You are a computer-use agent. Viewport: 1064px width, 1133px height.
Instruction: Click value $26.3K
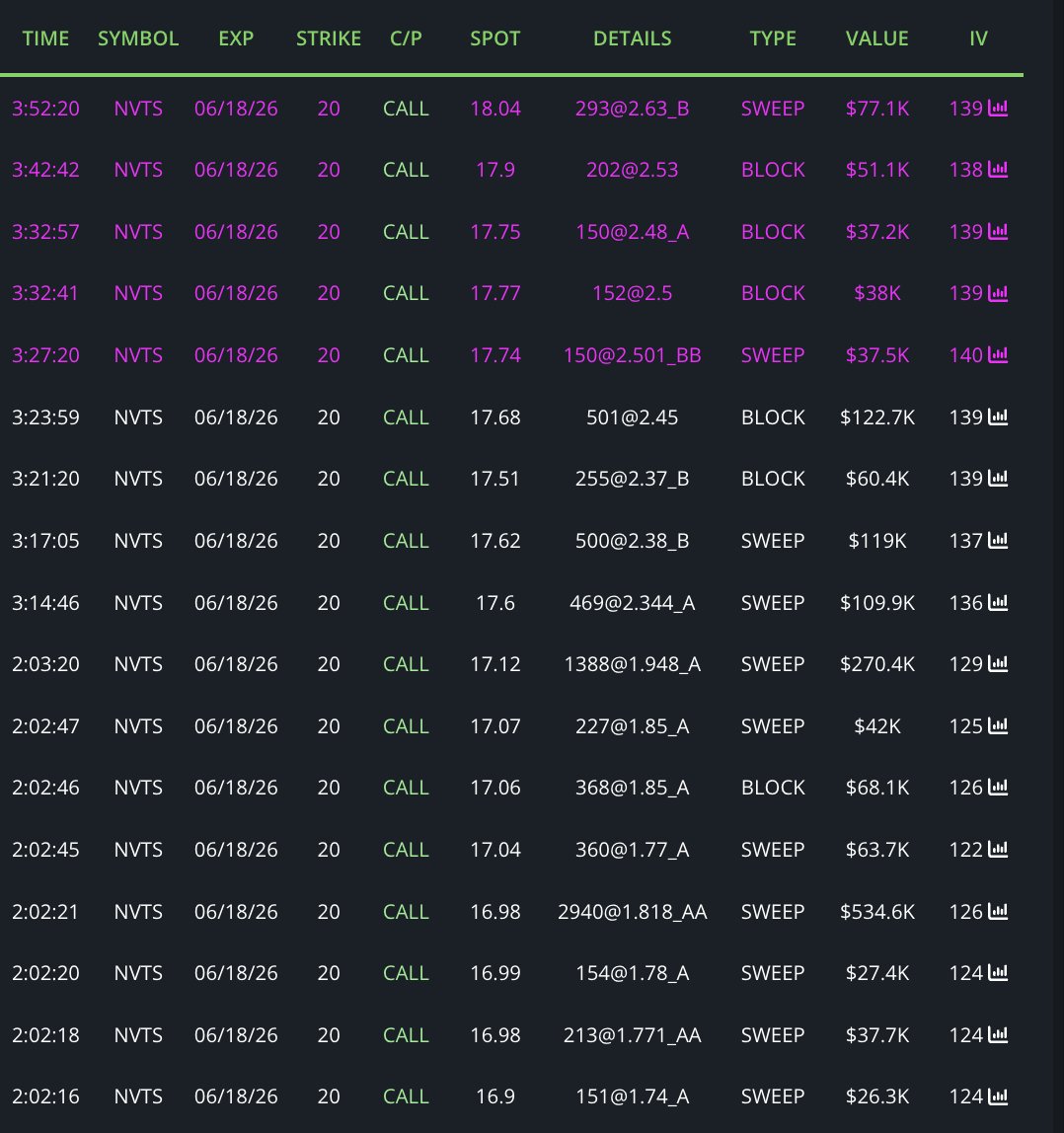click(x=877, y=1096)
